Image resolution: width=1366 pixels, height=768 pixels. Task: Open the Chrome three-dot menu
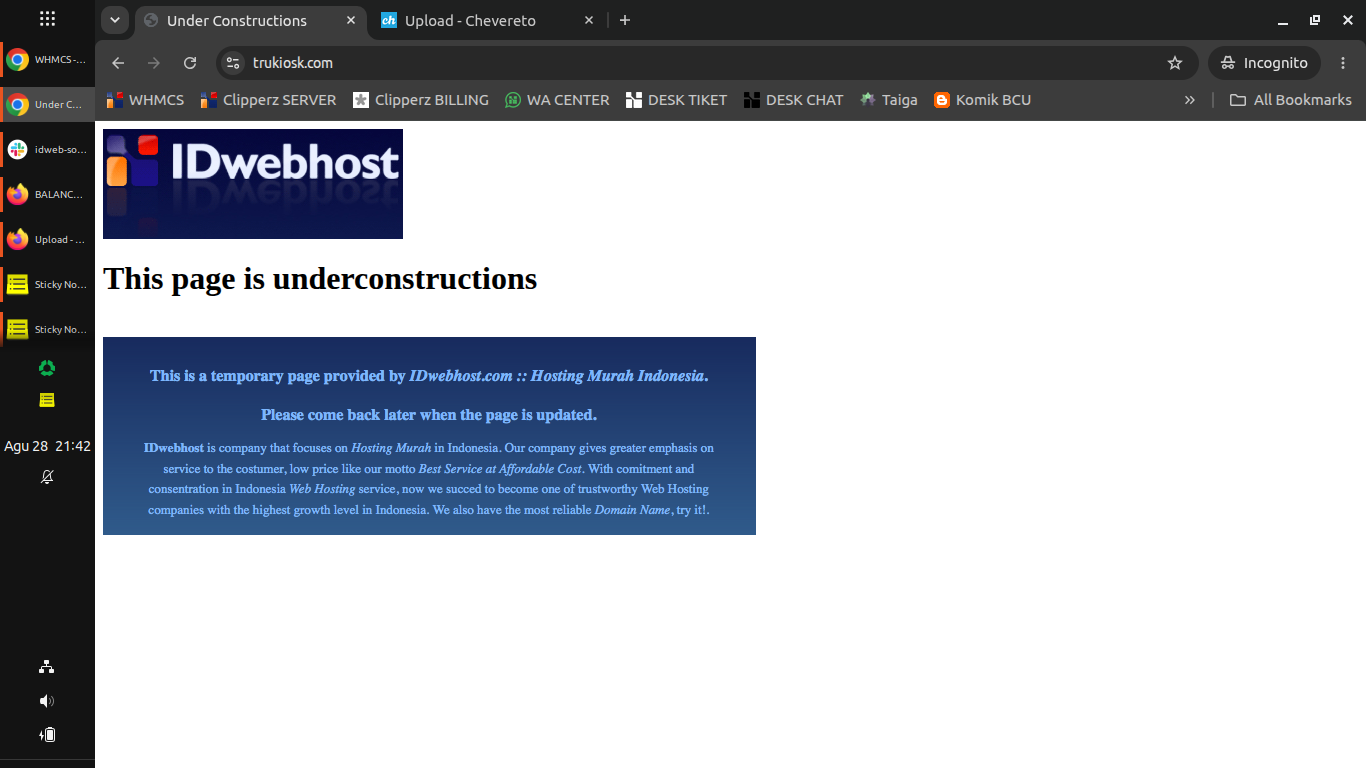pyautogui.click(x=1343, y=63)
